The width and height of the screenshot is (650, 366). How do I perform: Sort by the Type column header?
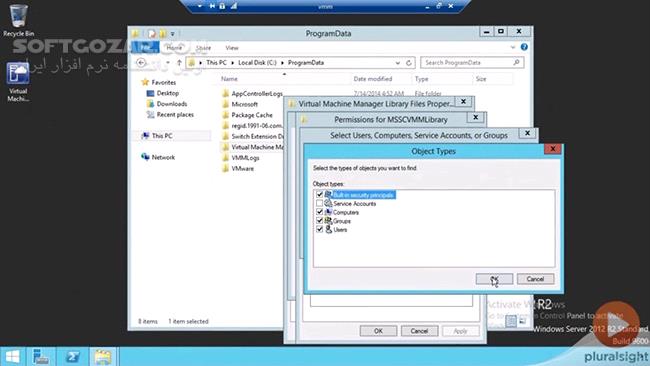(x=422, y=79)
